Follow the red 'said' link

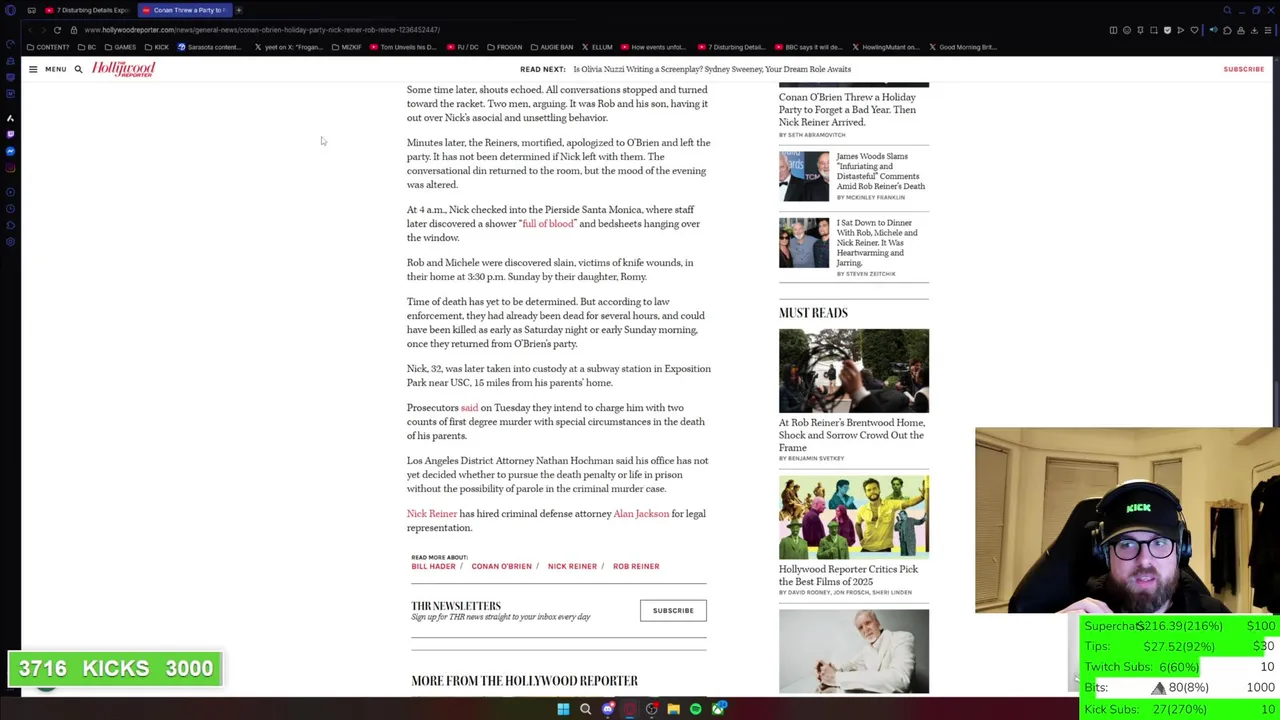469,408
